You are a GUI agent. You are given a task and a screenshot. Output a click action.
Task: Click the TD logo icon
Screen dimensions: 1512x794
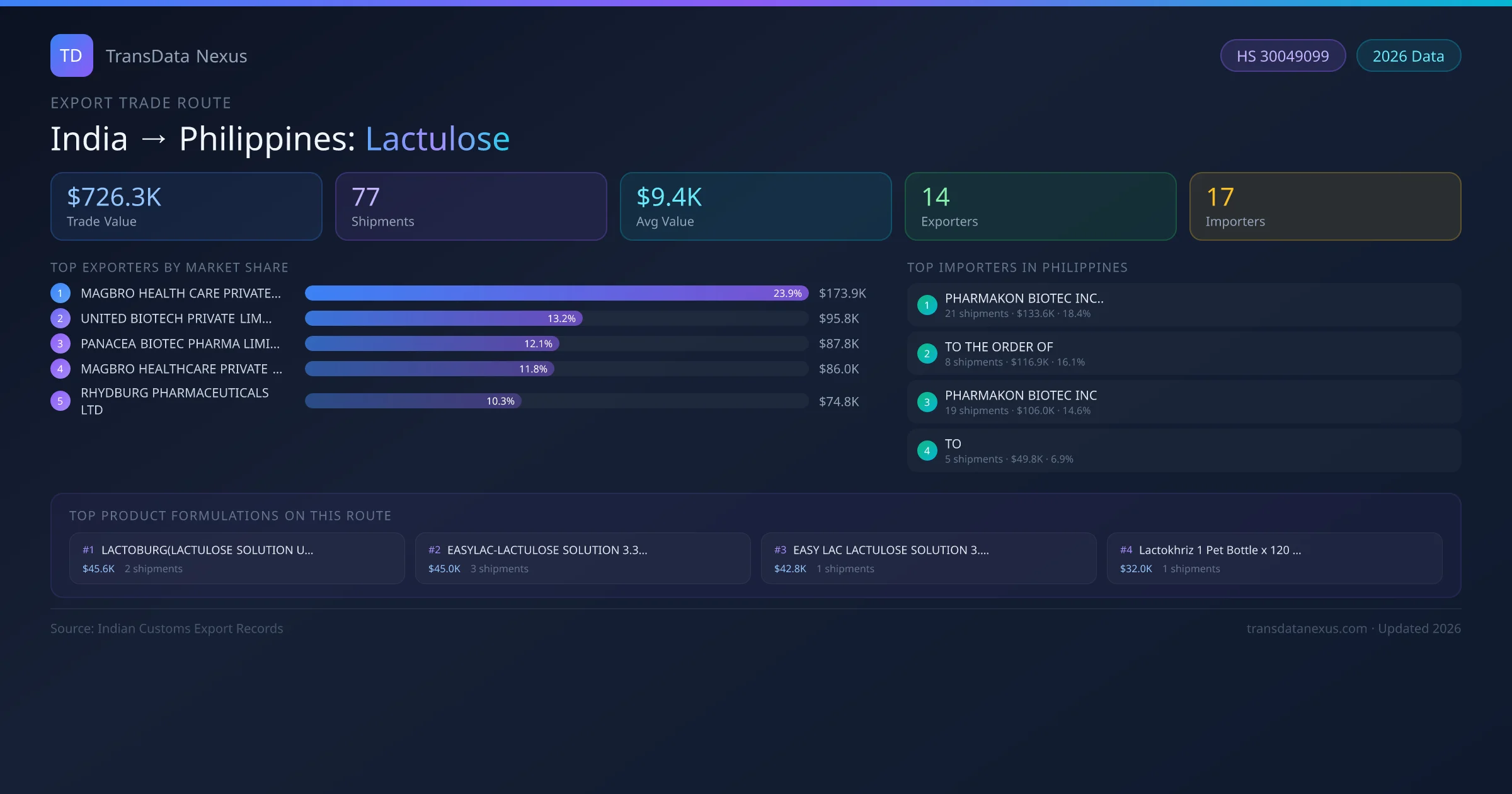[x=71, y=55]
